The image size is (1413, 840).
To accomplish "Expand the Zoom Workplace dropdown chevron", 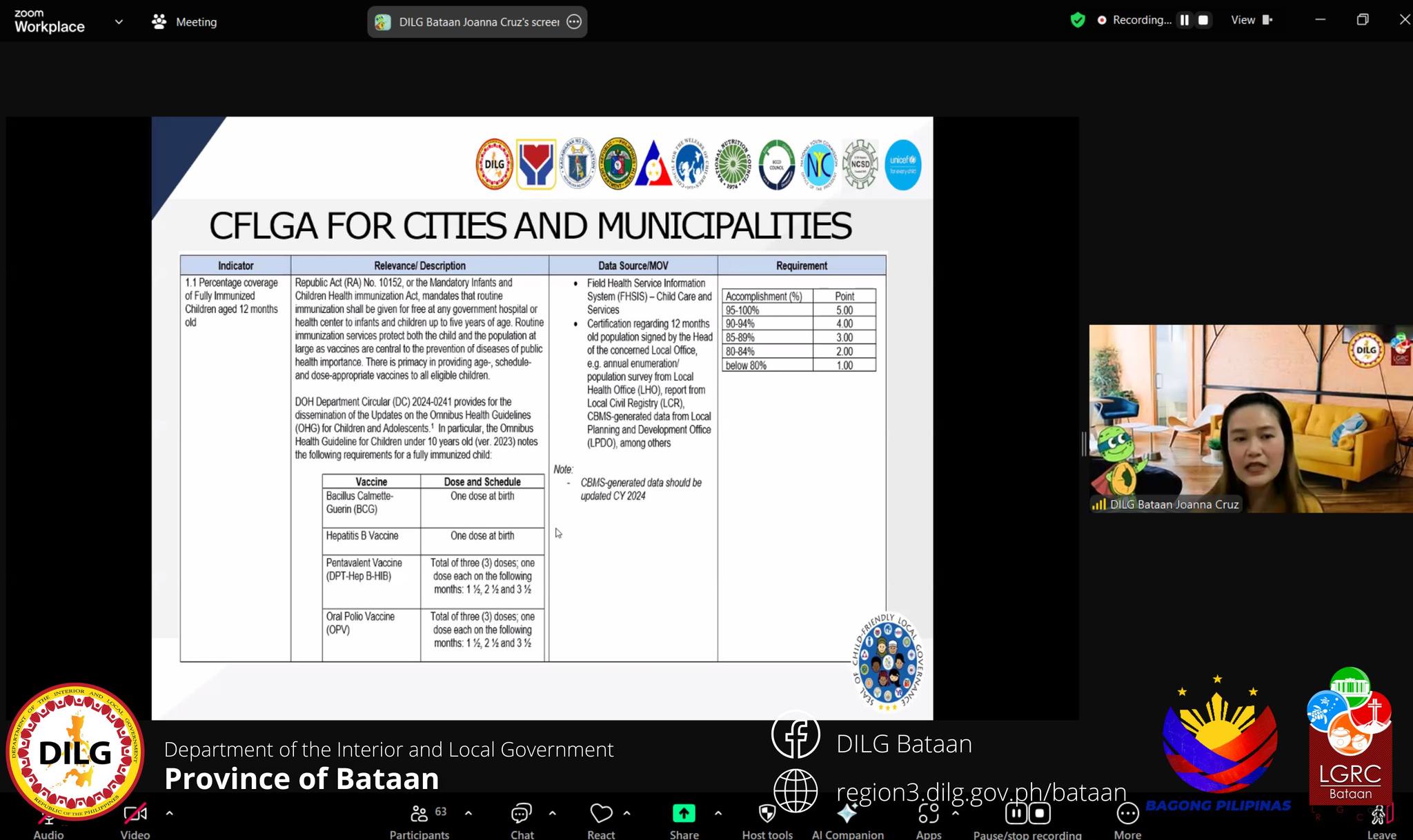I will [119, 21].
